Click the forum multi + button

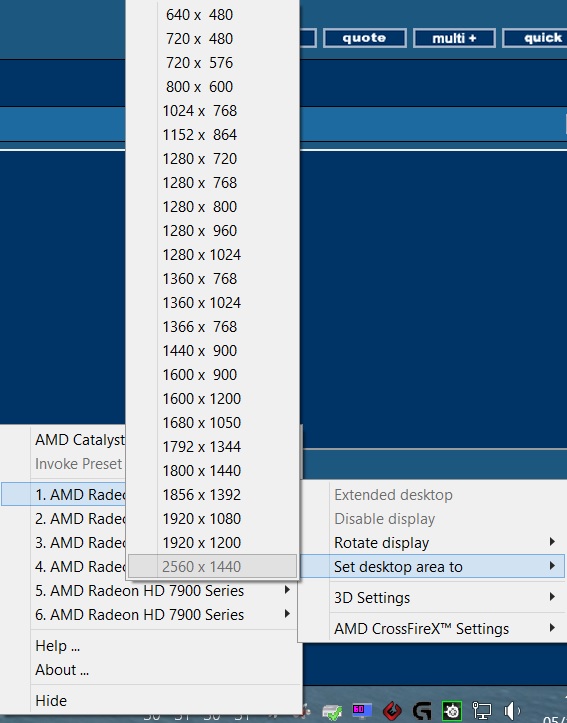(455, 38)
